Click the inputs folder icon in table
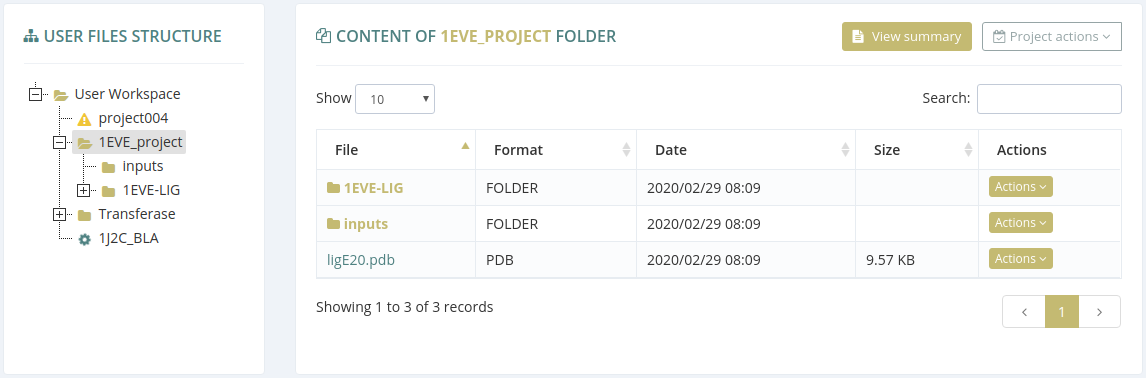 (x=333, y=224)
